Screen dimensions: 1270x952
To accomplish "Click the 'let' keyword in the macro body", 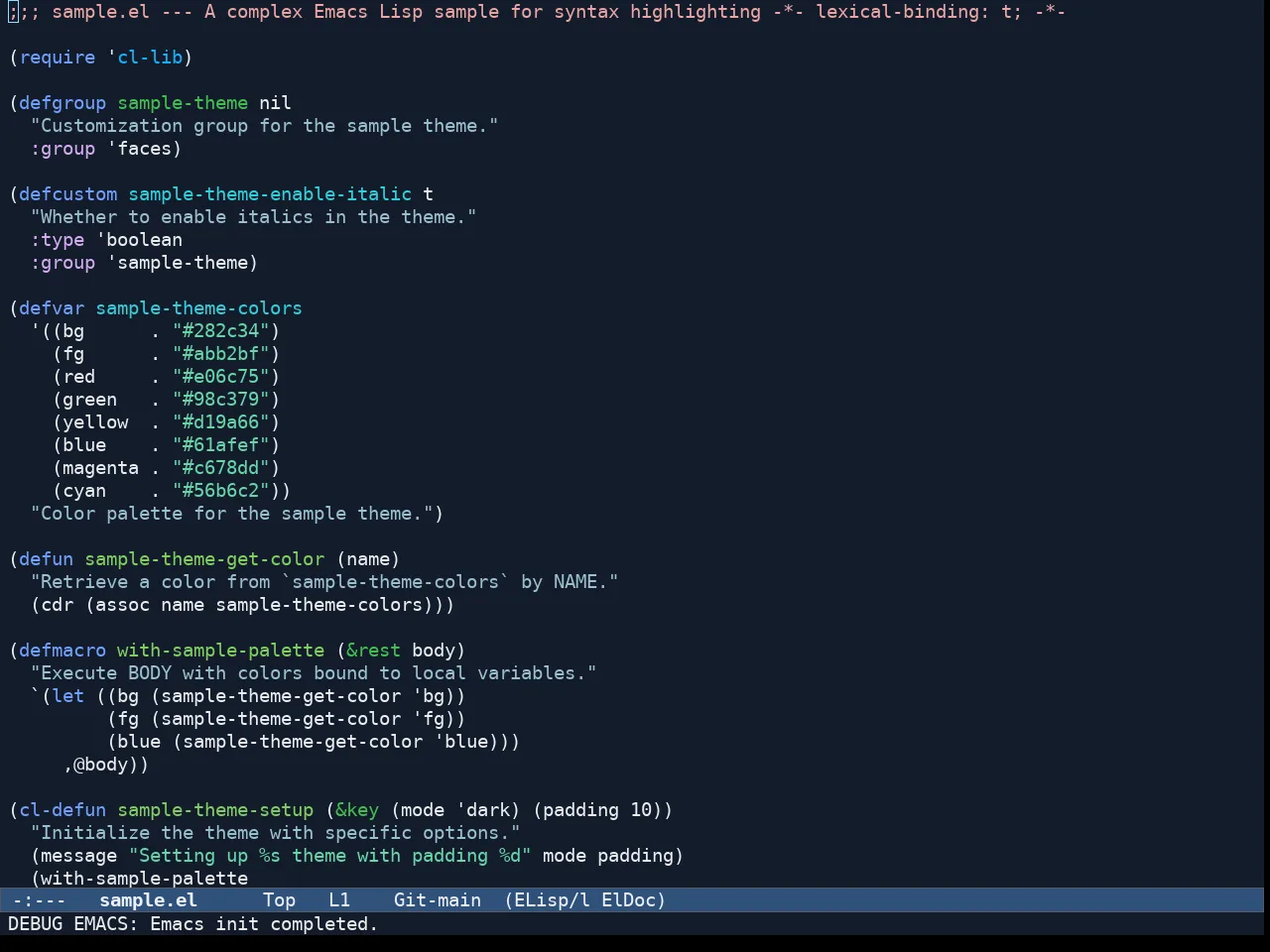I will pyautogui.click(x=68, y=696).
